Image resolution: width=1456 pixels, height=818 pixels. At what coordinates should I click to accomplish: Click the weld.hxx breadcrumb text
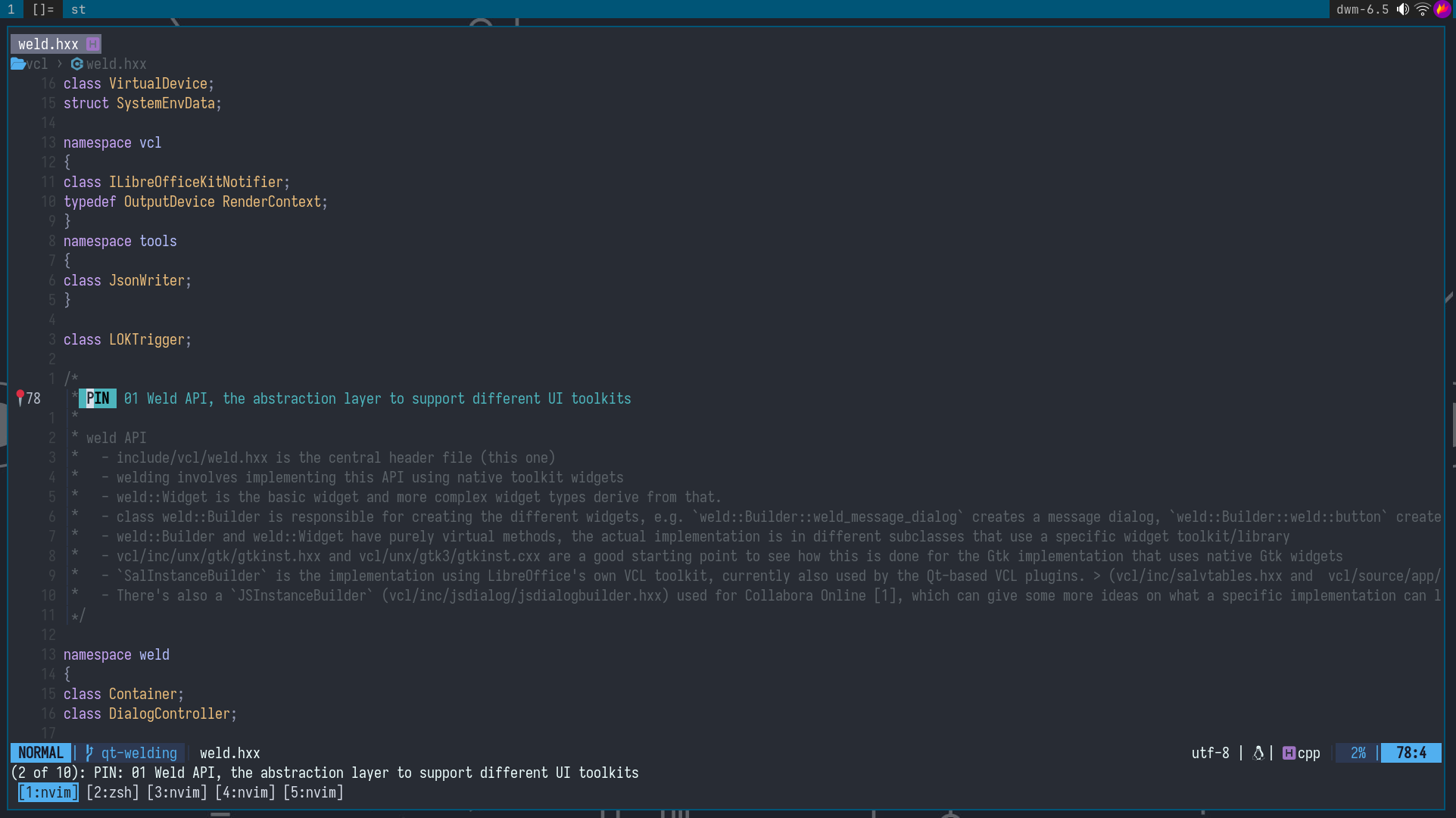click(x=117, y=64)
